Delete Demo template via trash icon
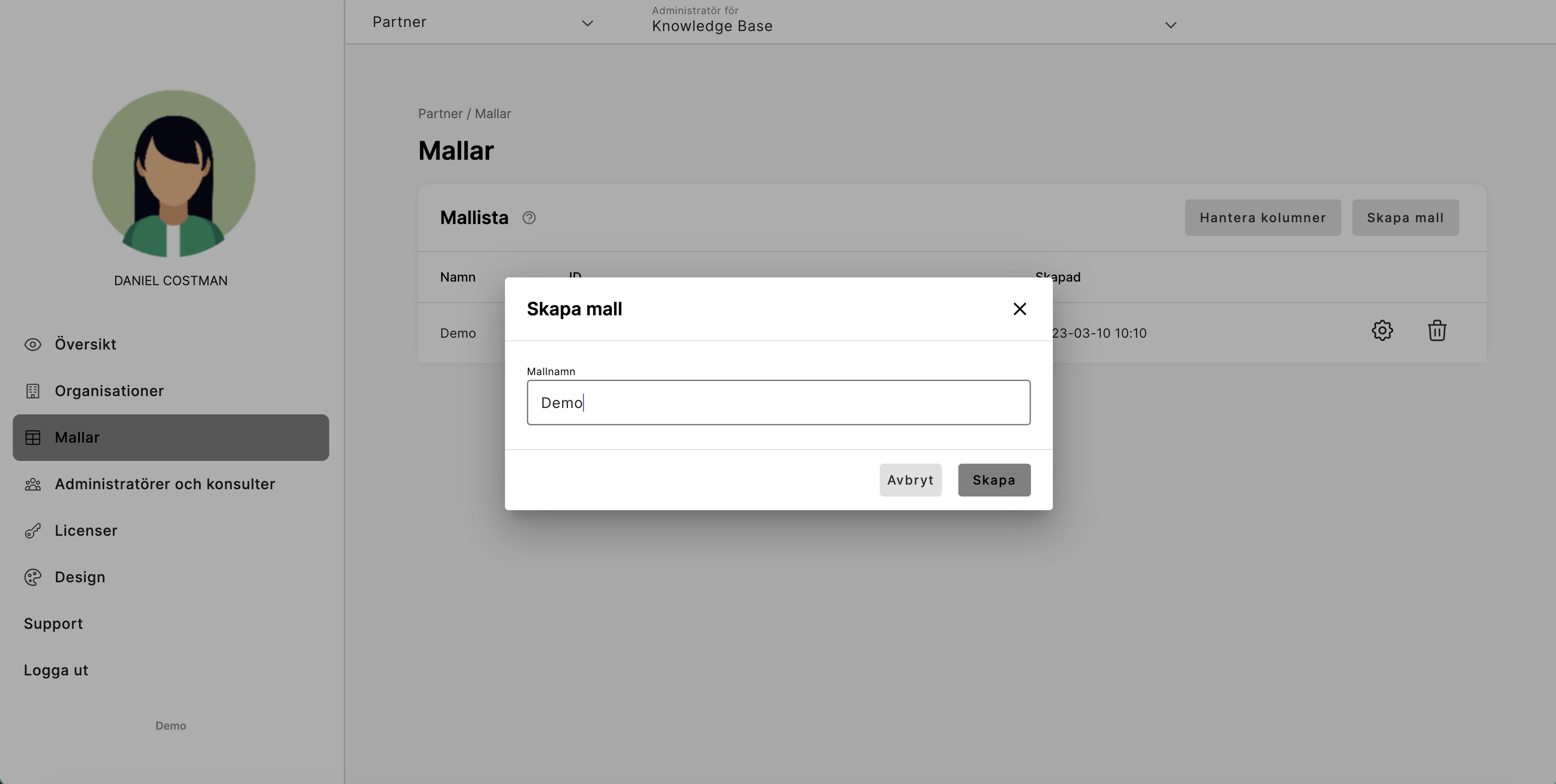This screenshot has height=784, width=1556. [x=1436, y=331]
